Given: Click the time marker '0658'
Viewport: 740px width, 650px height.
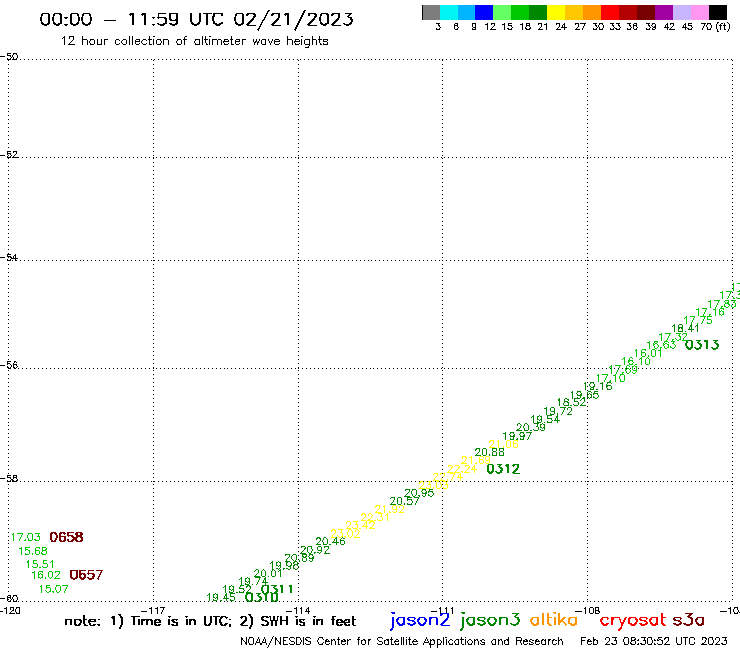Looking at the screenshot, I should coord(67,537).
